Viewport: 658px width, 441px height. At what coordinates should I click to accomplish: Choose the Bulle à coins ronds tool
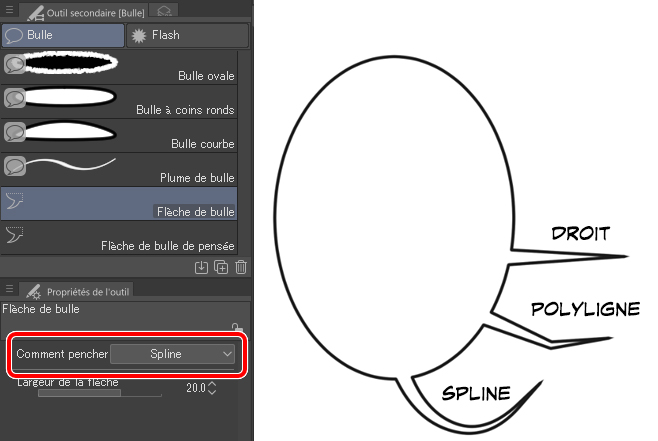point(120,100)
